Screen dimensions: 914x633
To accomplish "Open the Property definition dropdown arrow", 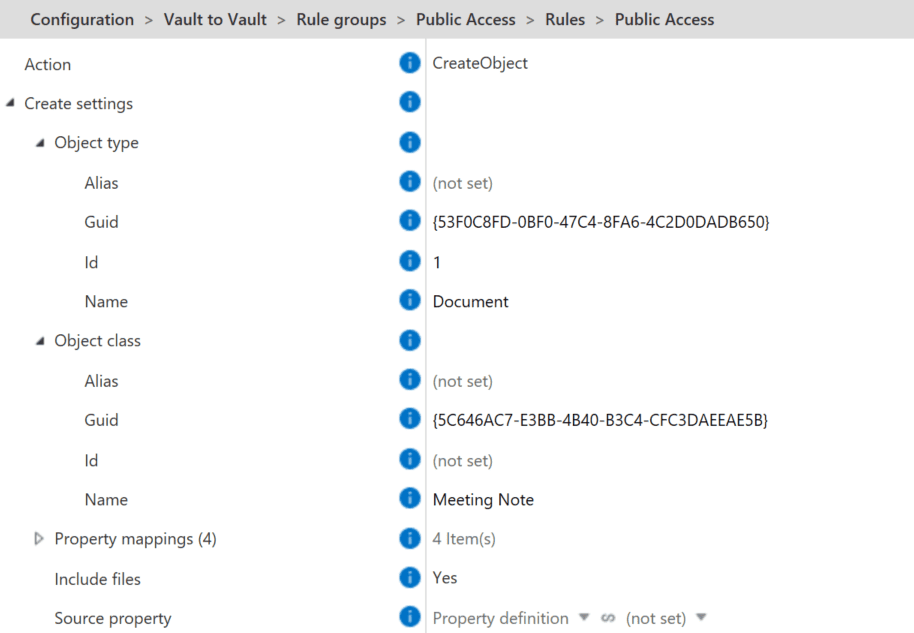I will [584, 618].
